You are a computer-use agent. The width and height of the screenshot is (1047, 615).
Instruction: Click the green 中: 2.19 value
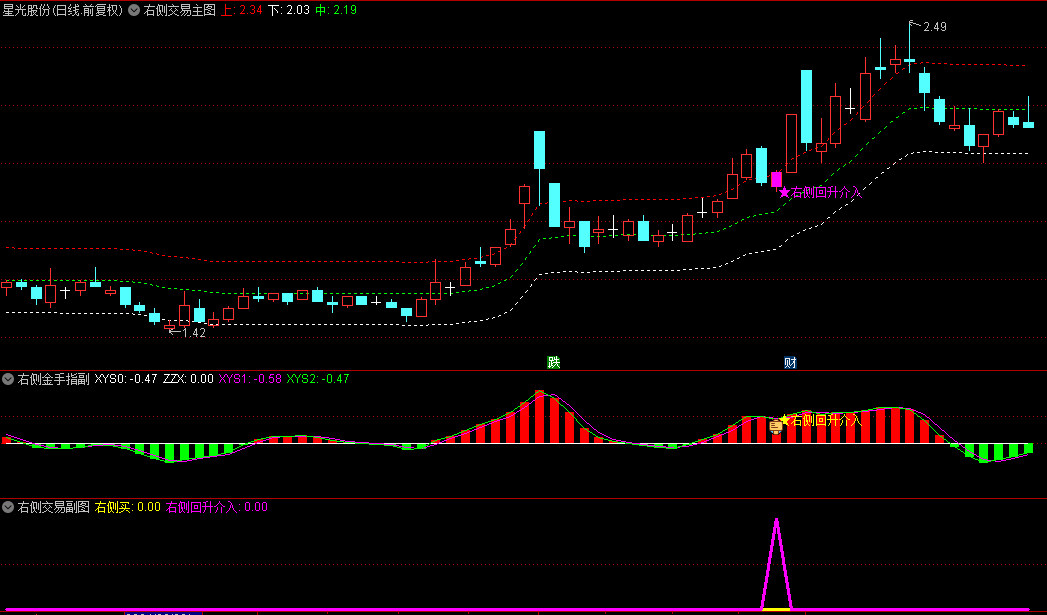click(x=336, y=10)
